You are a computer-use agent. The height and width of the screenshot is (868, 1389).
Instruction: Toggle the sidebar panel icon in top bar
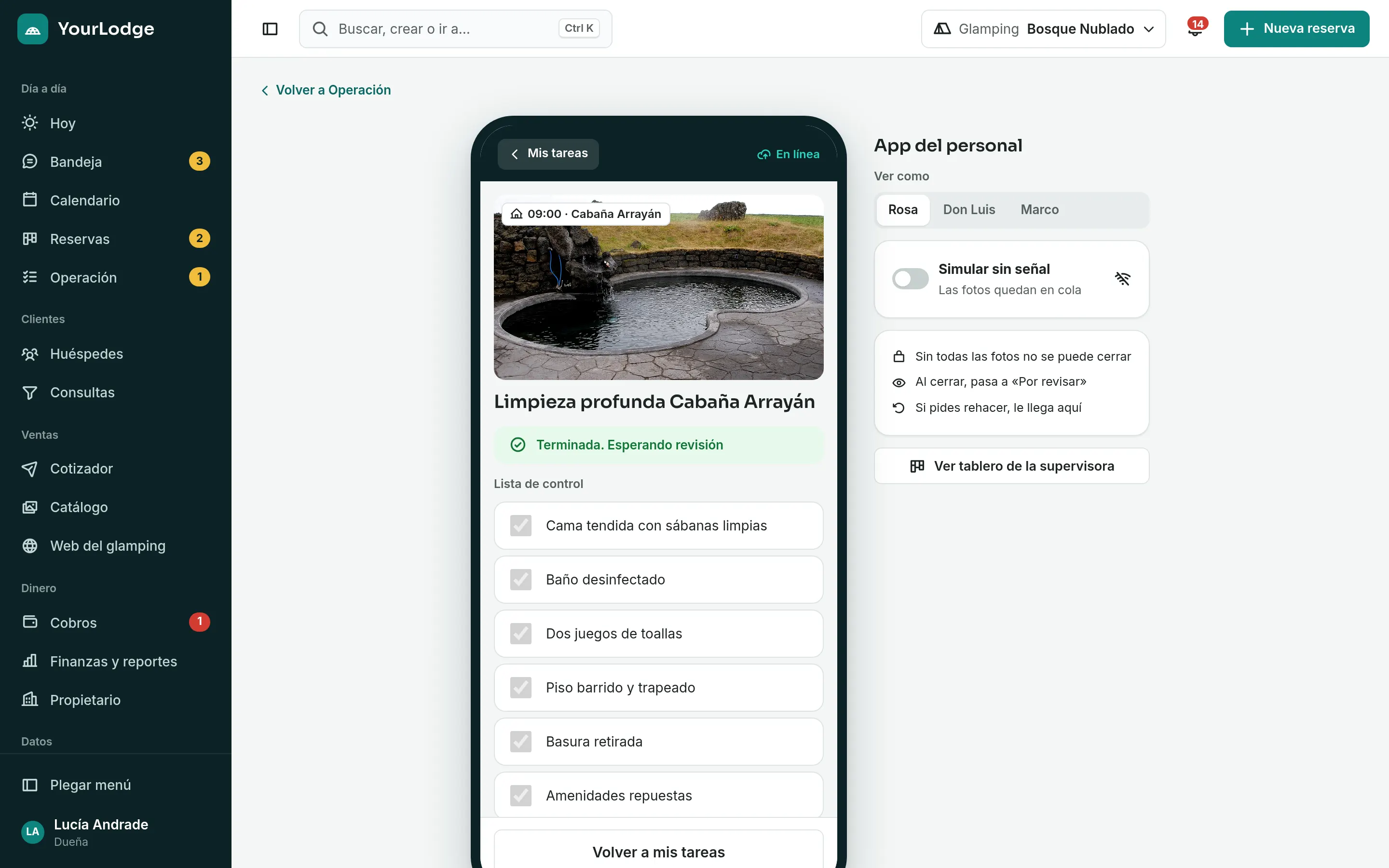[270, 29]
